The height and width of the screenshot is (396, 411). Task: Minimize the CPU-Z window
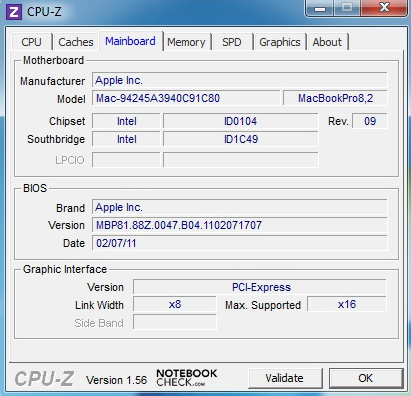tap(320, 8)
